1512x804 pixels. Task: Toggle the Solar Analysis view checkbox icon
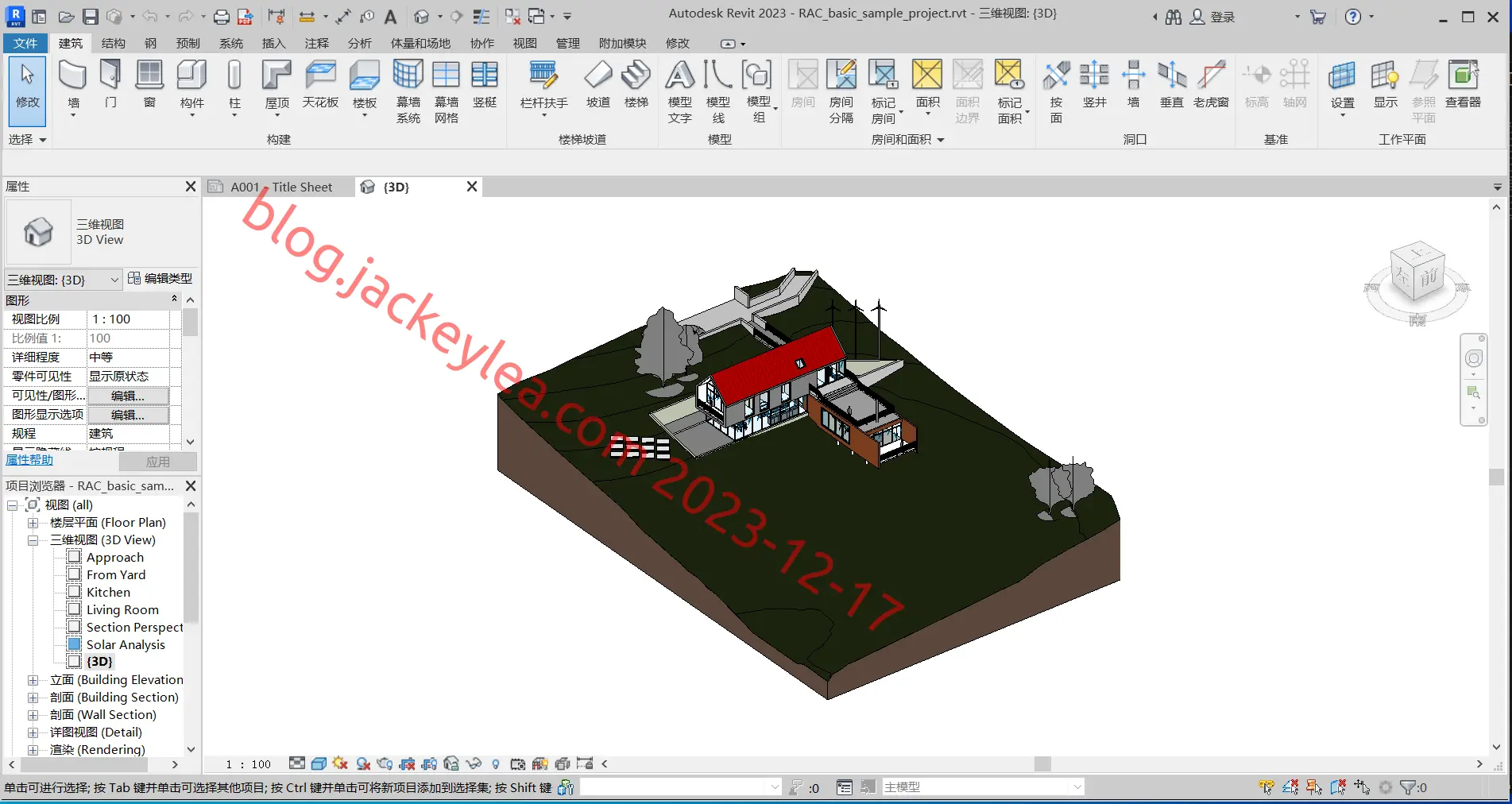tap(74, 644)
